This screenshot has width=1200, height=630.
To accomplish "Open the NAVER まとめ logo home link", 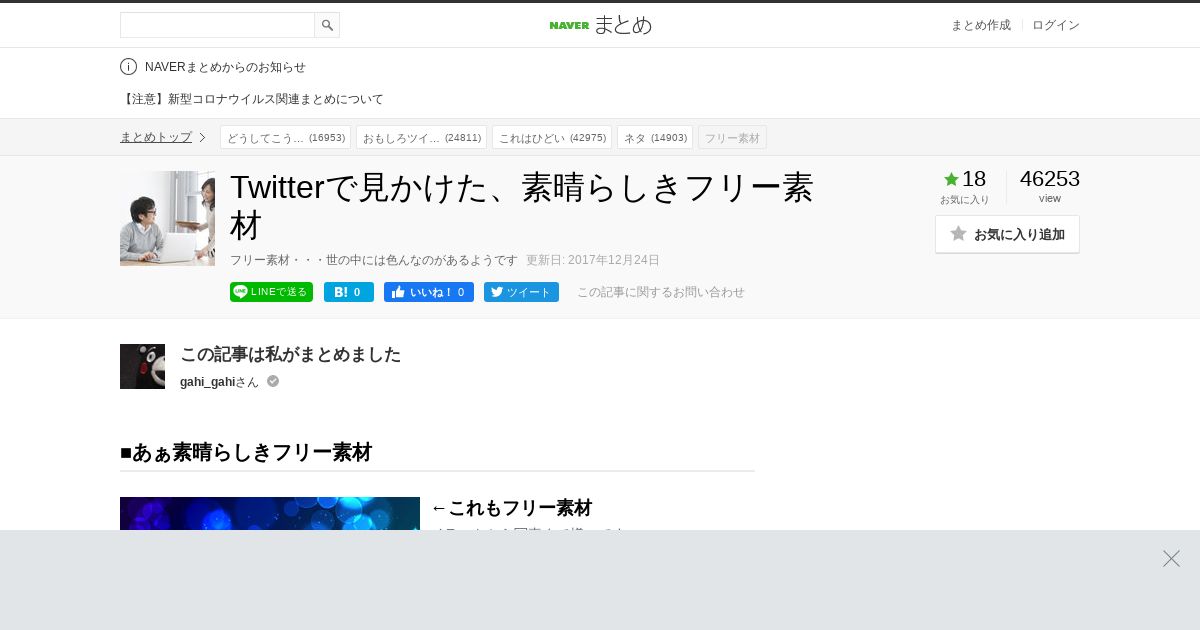I will (x=600, y=25).
